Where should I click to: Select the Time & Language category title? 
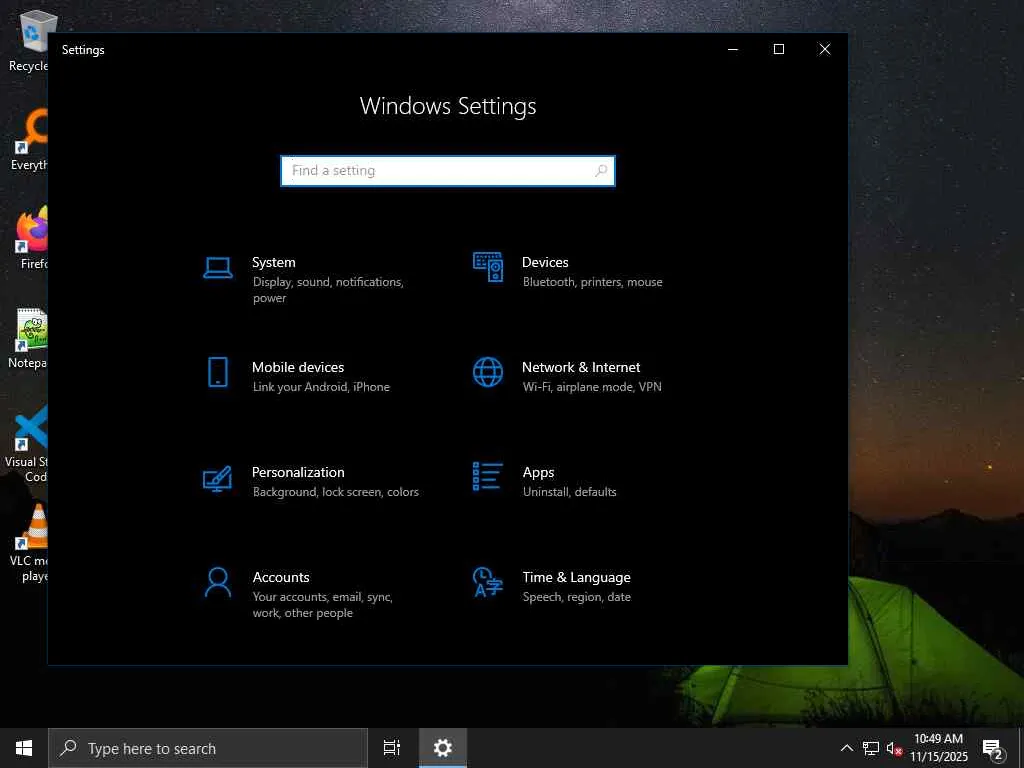pyautogui.click(x=576, y=577)
